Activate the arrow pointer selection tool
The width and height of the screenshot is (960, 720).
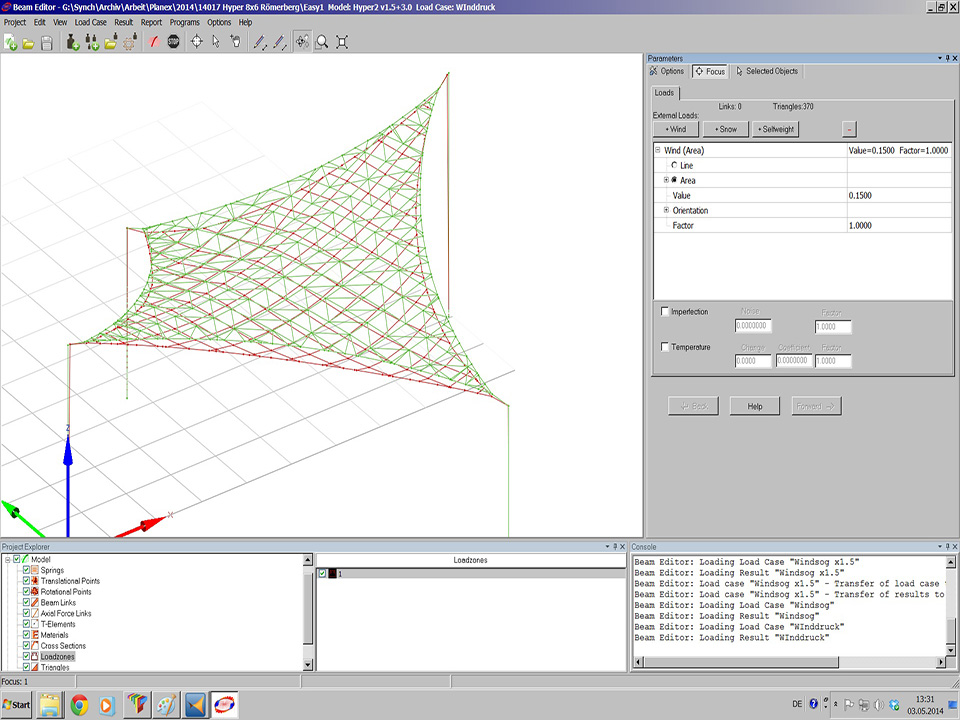click(x=216, y=42)
